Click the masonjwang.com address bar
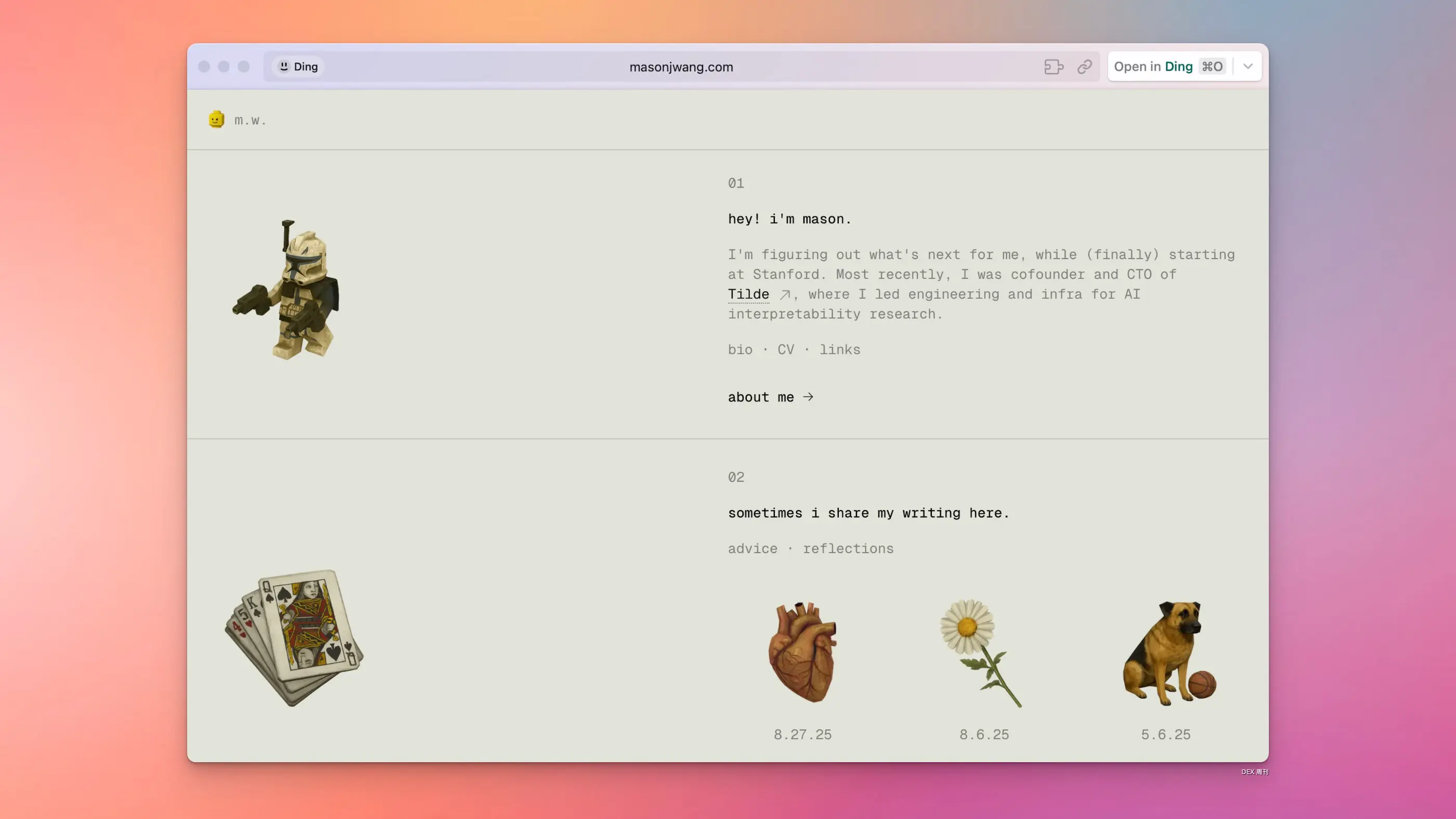This screenshot has width=1456, height=819. pos(681,67)
